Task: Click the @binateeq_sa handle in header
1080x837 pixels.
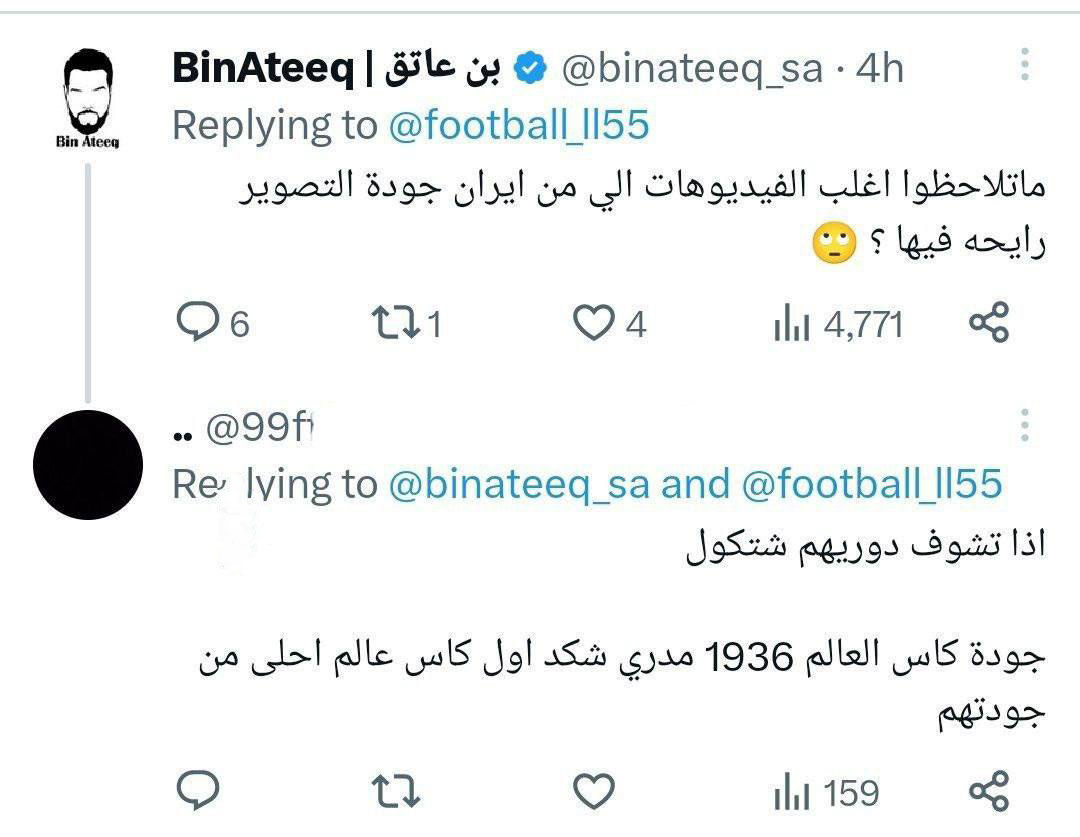Action: pos(692,69)
